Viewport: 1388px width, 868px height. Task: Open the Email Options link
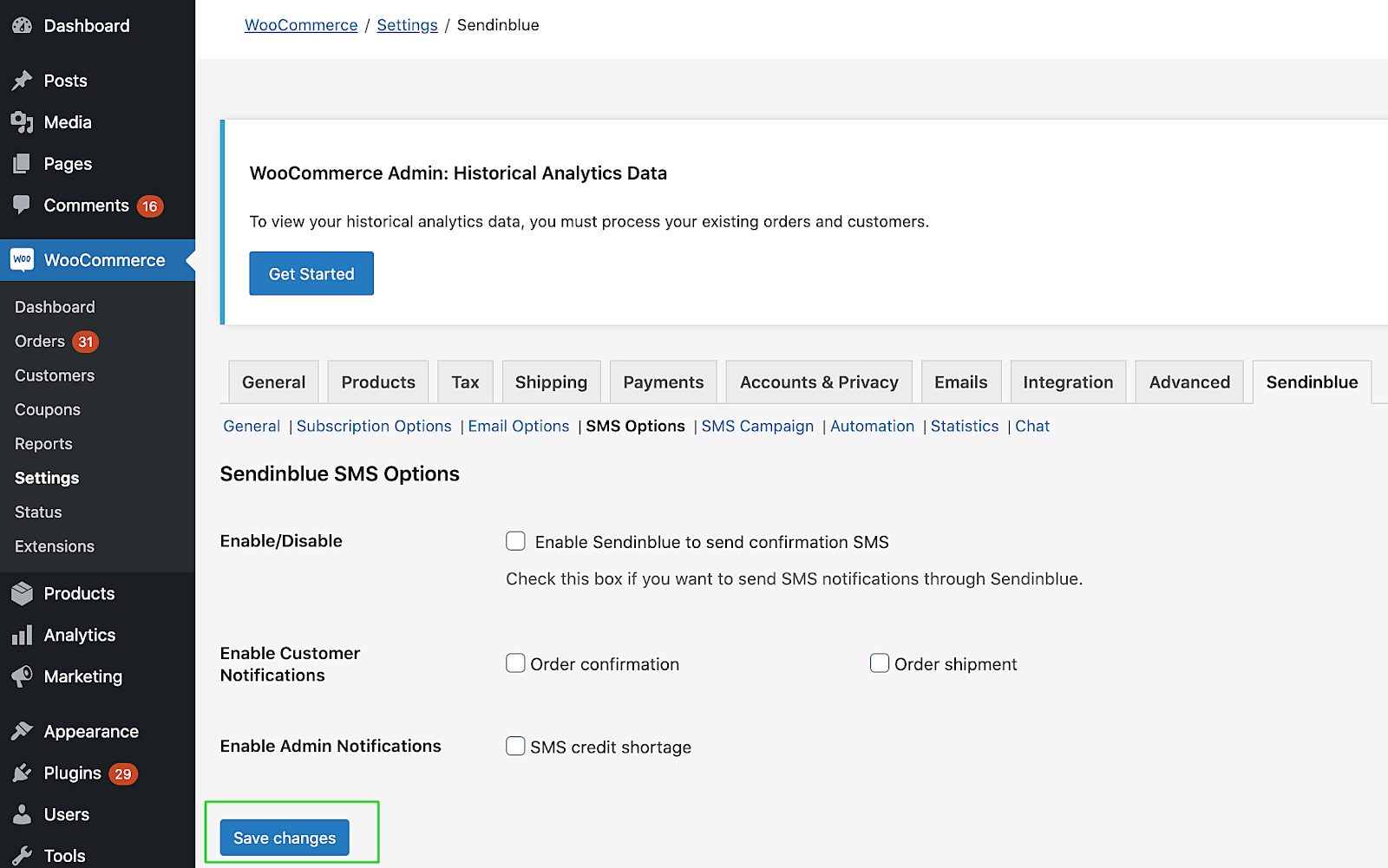pyautogui.click(x=519, y=426)
